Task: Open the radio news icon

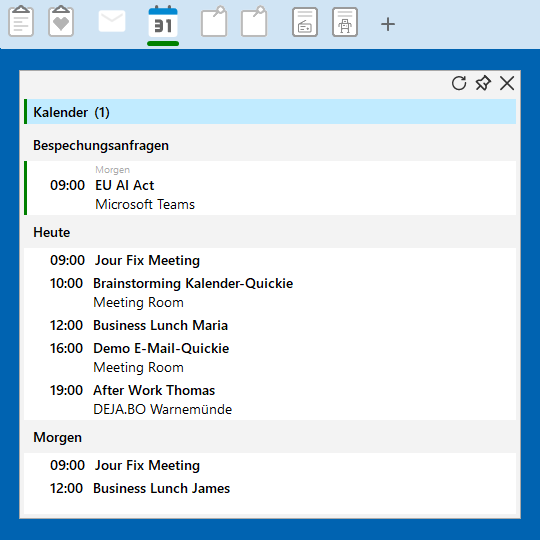Action: 305,22
